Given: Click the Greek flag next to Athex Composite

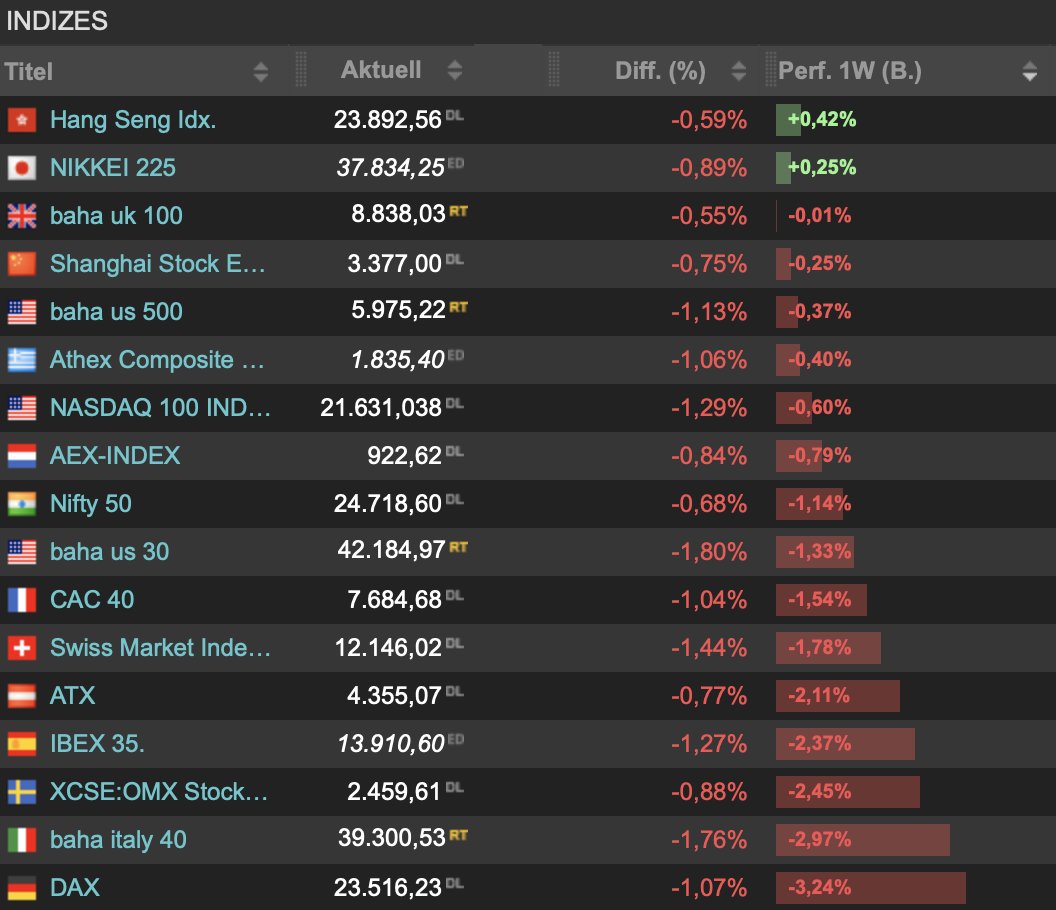Looking at the screenshot, I should (22, 360).
